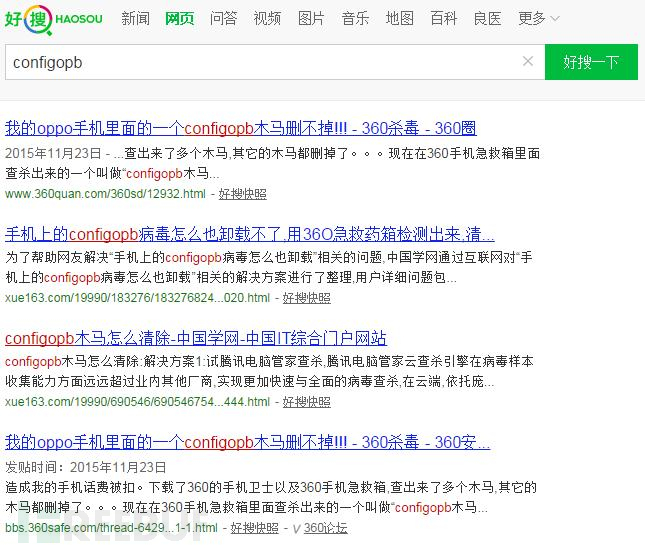Click snippet starting 为了帮助网友解决
Viewport: 645px width, 550px height.
click(x=269, y=267)
